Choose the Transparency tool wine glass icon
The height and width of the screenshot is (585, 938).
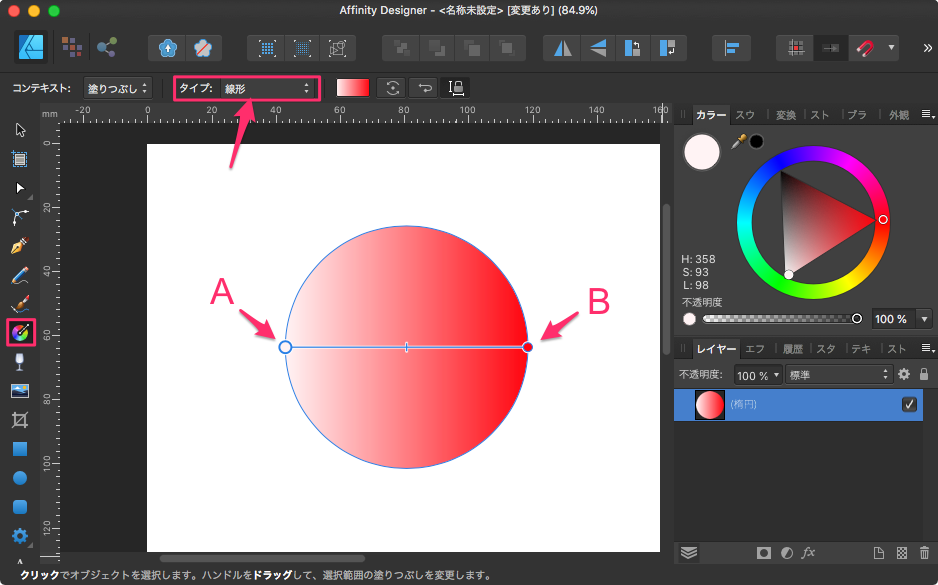19,361
